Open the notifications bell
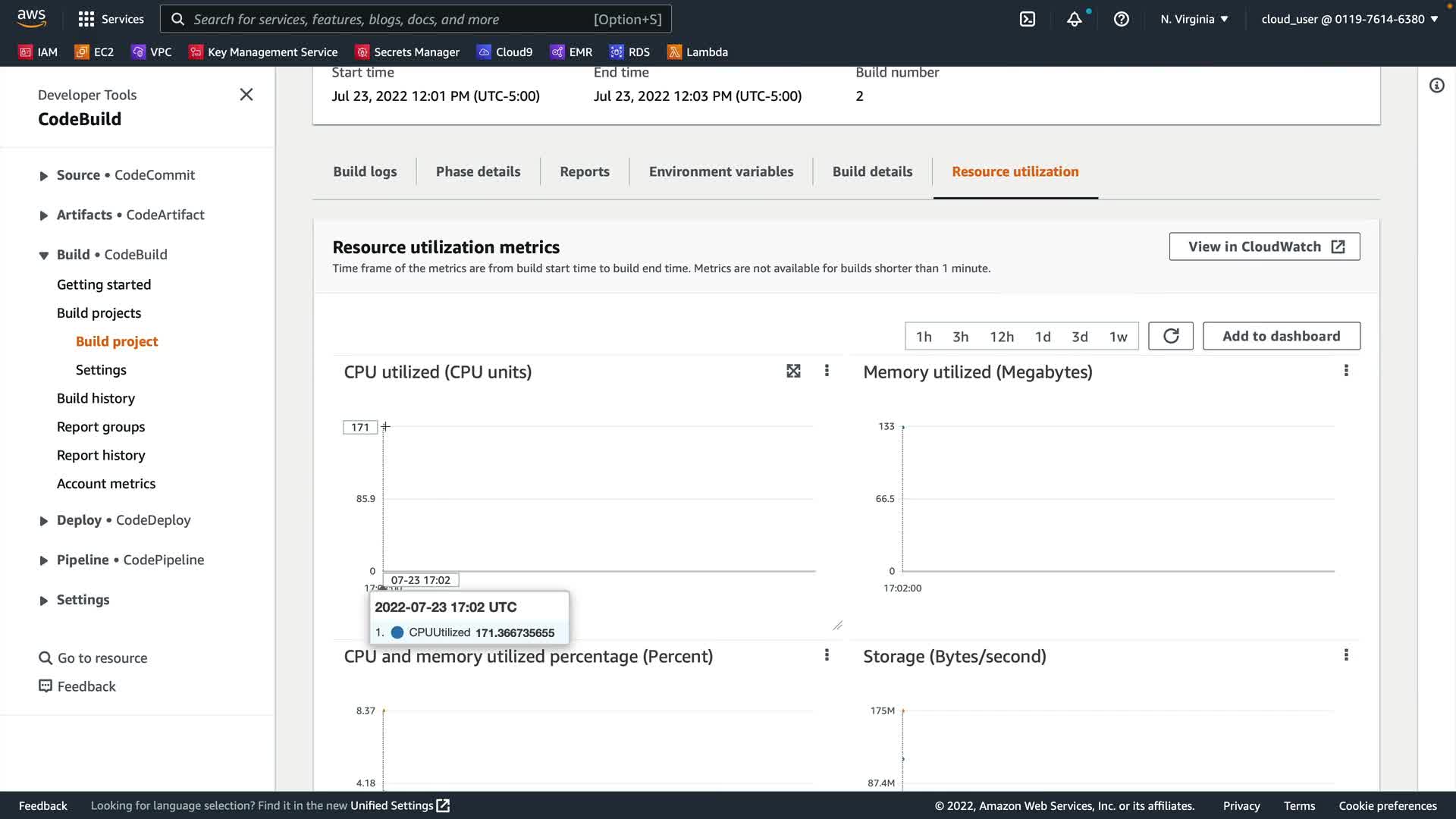Viewport: 1456px width, 819px height. [x=1074, y=19]
